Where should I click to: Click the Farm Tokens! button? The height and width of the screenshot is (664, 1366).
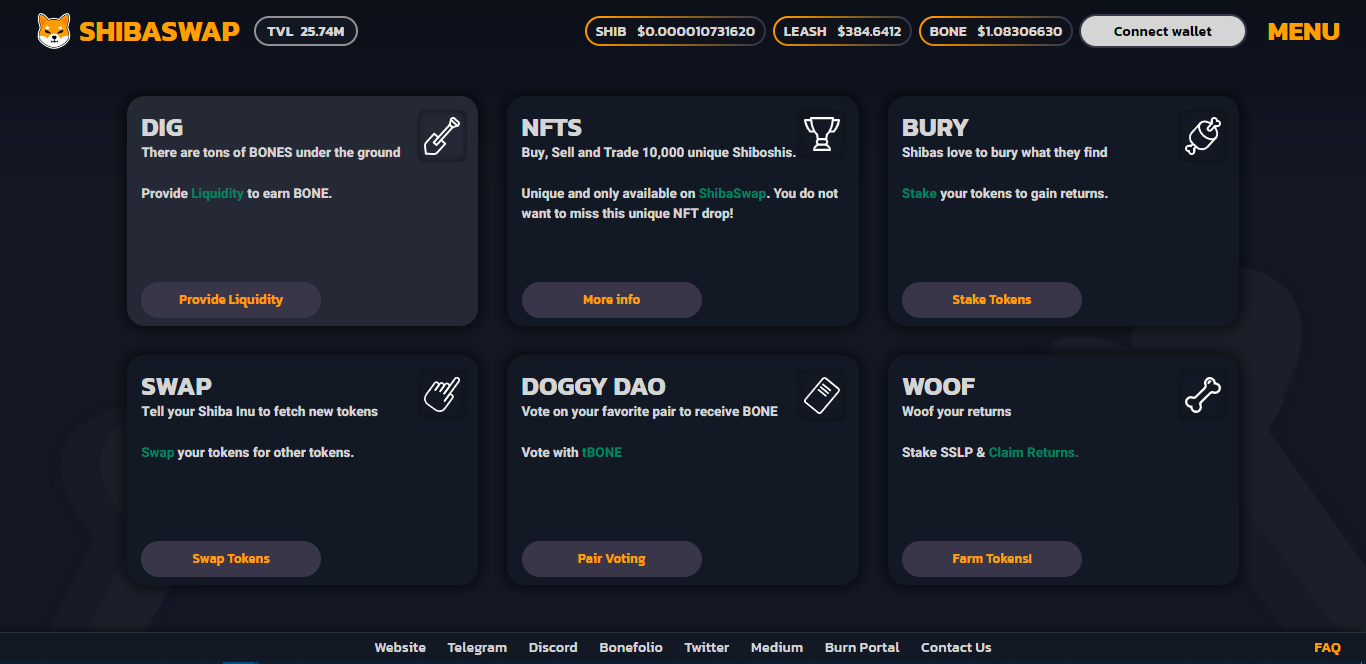pyautogui.click(x=992, y=559)
